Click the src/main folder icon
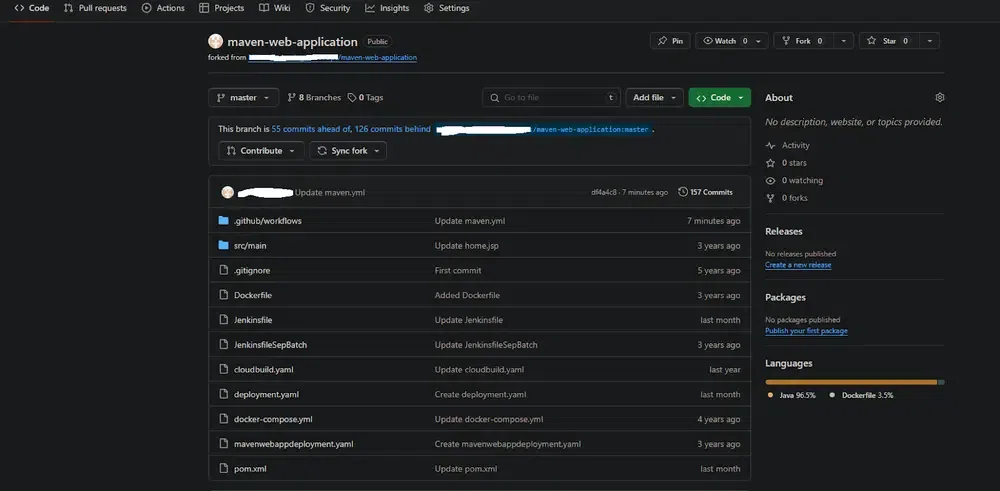This screenshot has height=491, width=1000. pyautogui.click(x=223, y=246)
